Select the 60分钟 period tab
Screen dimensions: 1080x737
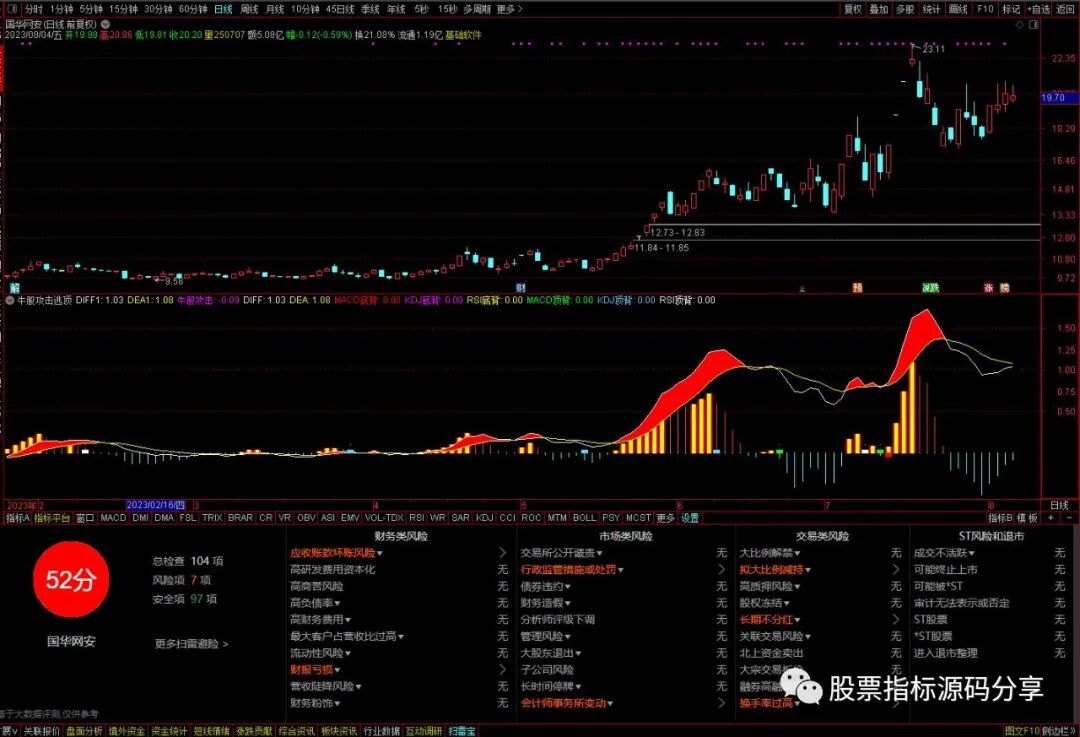pyautogui.click(x=193, y=9)
